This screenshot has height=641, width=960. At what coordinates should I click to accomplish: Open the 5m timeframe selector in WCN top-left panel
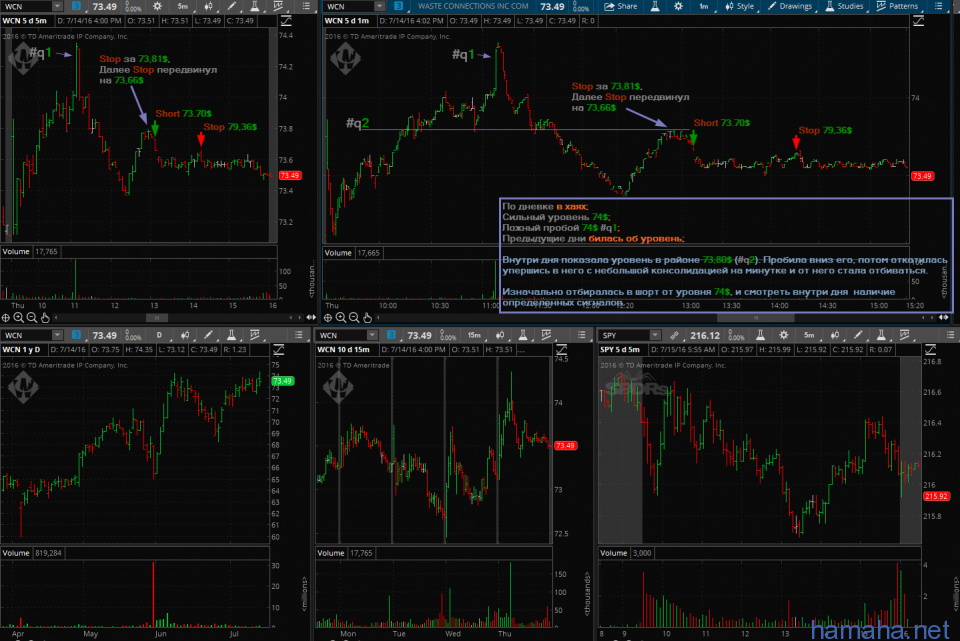click(182, 6)
